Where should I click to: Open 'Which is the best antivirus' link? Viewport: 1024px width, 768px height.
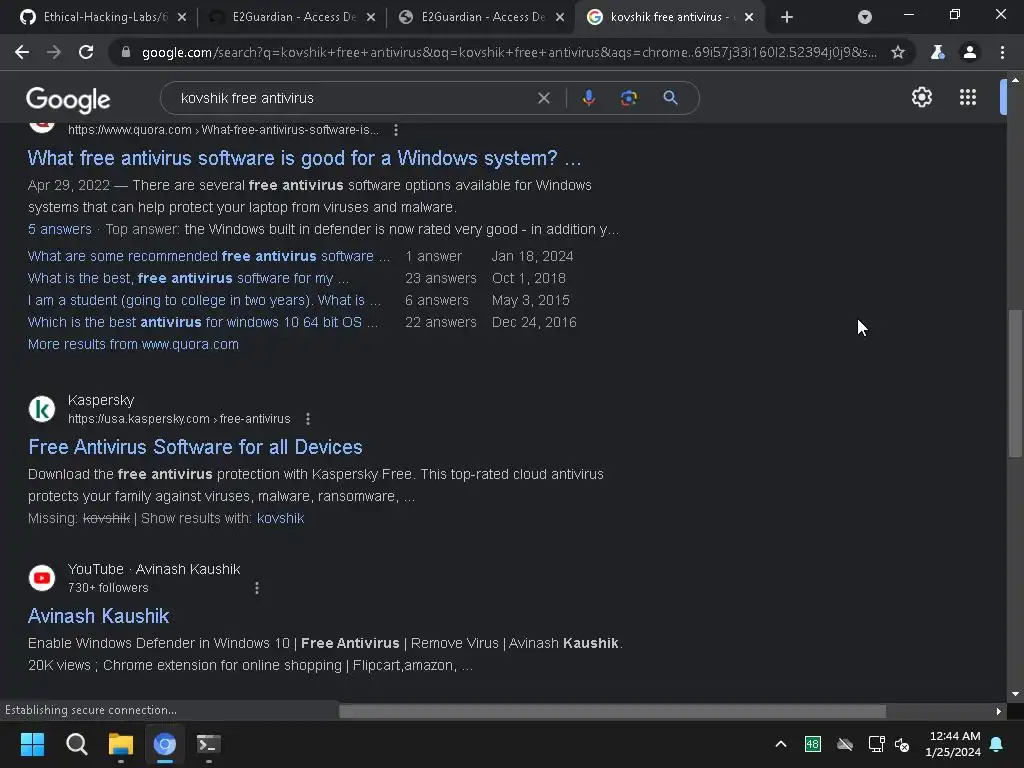(x=202, y=322)
